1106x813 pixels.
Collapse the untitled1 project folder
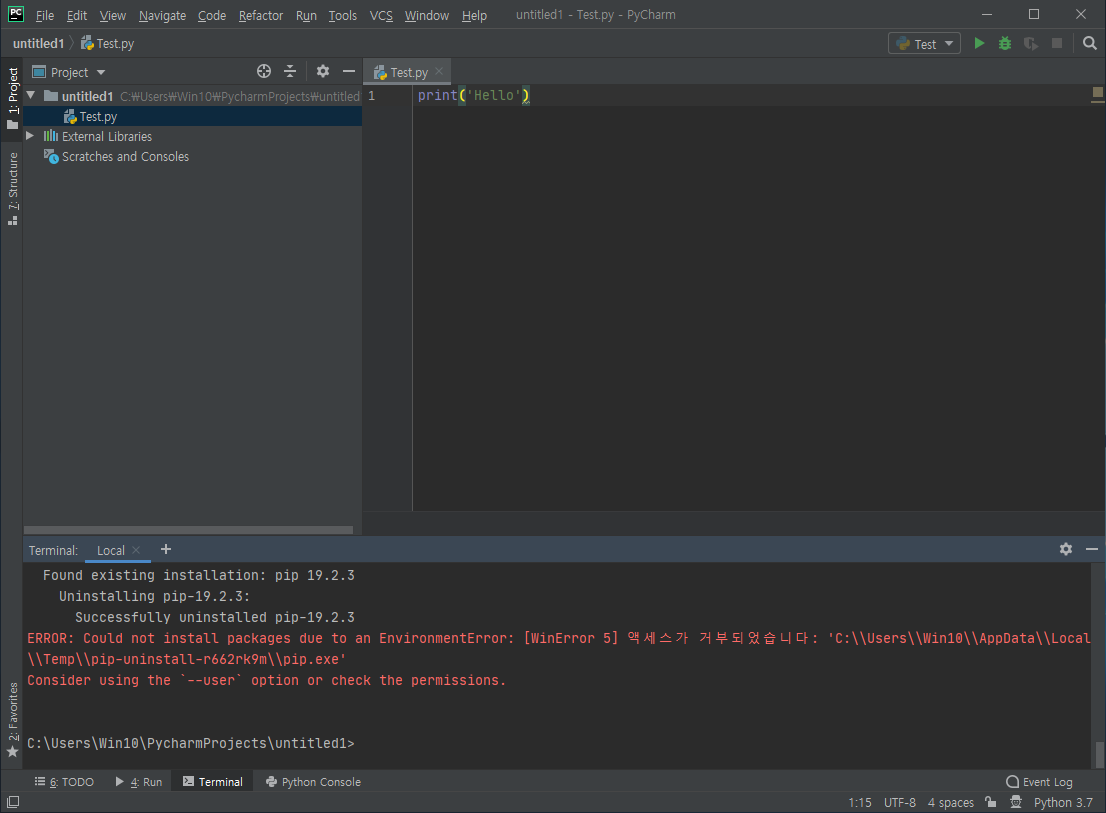pyautogui.click(x=31, y=95)
